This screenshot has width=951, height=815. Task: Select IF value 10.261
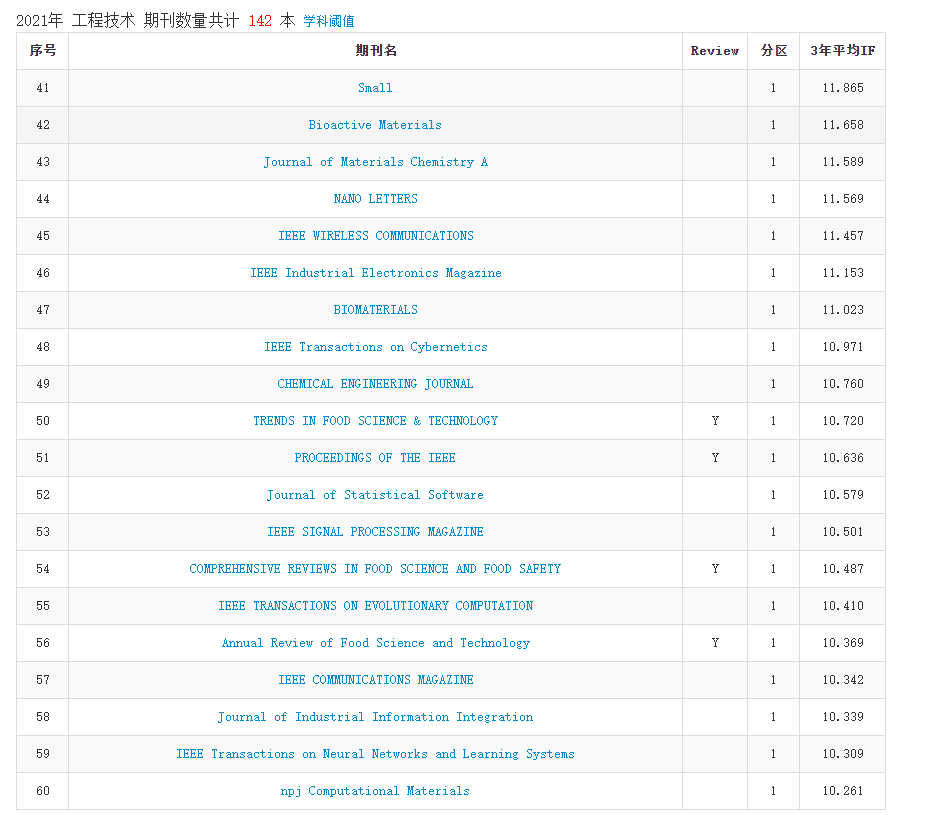pyautogui.click(x=842, y=791)
